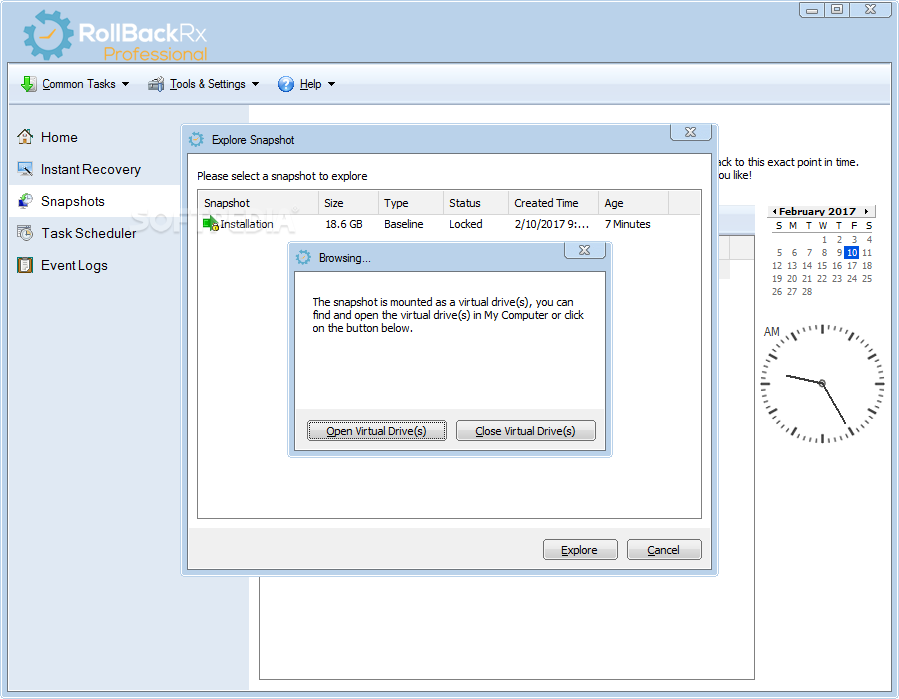Image resolution: width=899 pixels, height=699 pixels.
Task: Go to previous month in calendar
Action: click(x=774, y=212)
